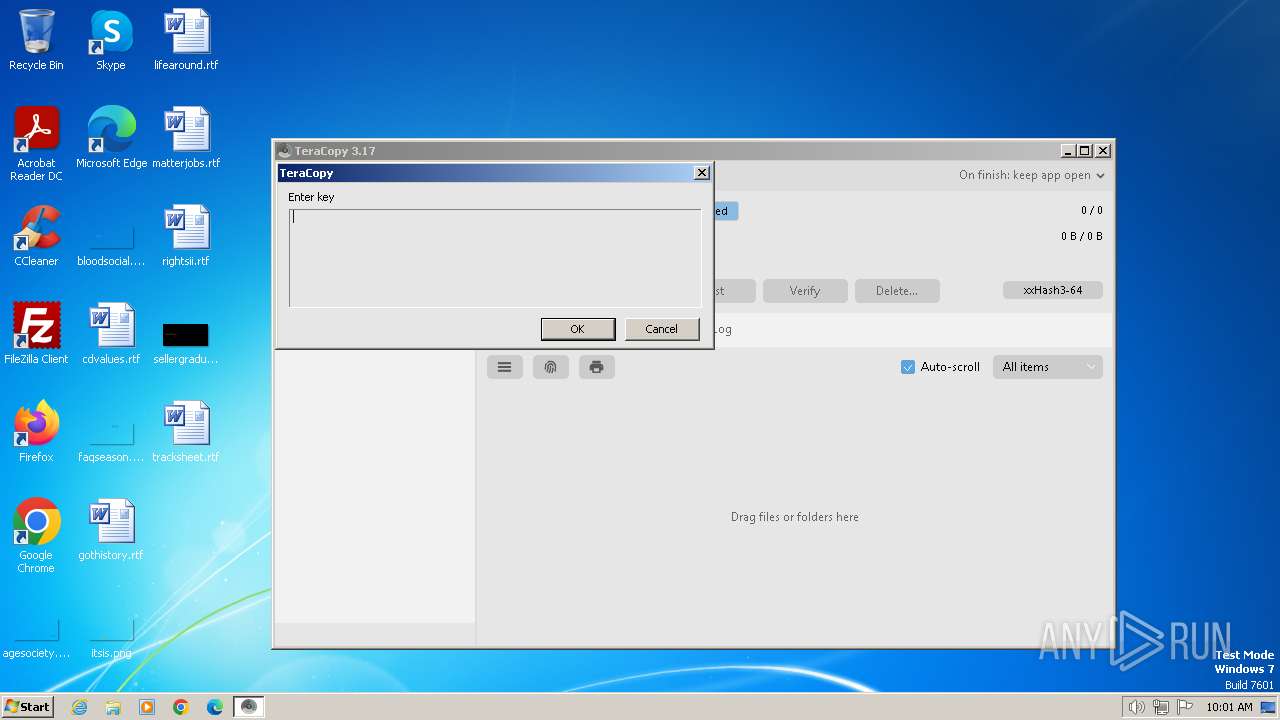The height and width of the screenshot is (720, 1280).
Task: Open the All items filter dropdown
Action: (1047, 367)
